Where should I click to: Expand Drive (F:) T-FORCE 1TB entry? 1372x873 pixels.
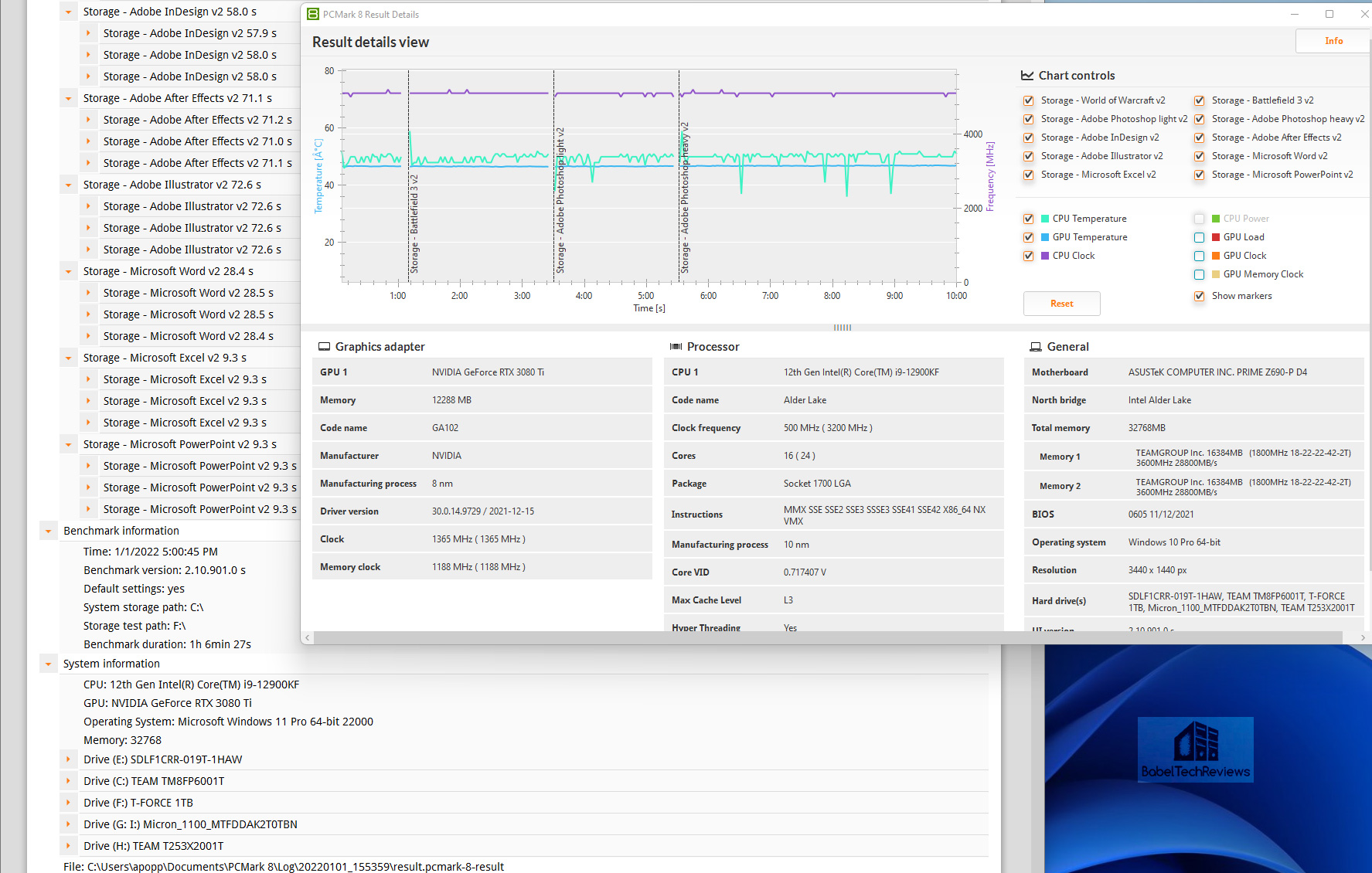tap(69, 803)
